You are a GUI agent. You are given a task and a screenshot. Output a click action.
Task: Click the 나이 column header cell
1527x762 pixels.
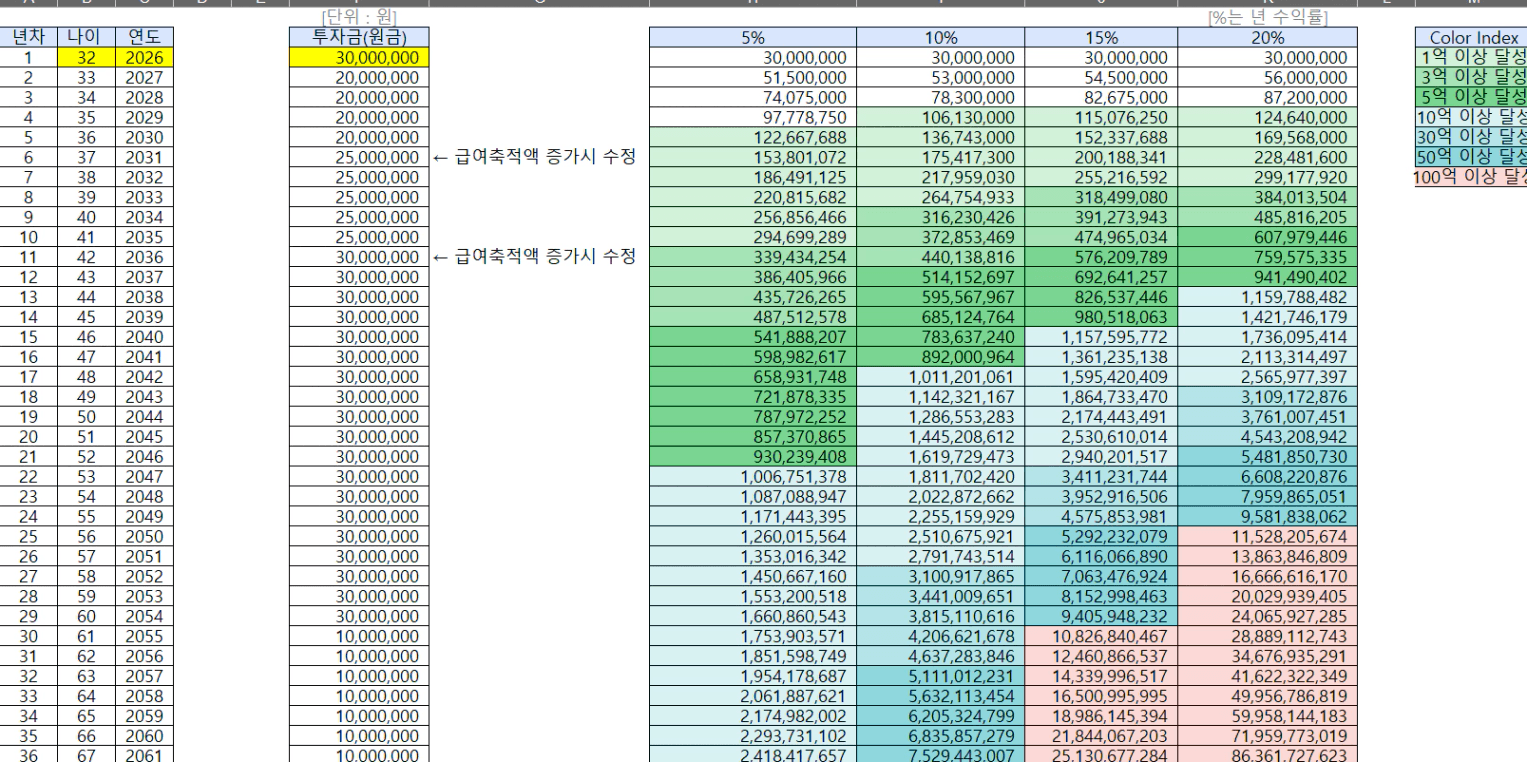85,38
